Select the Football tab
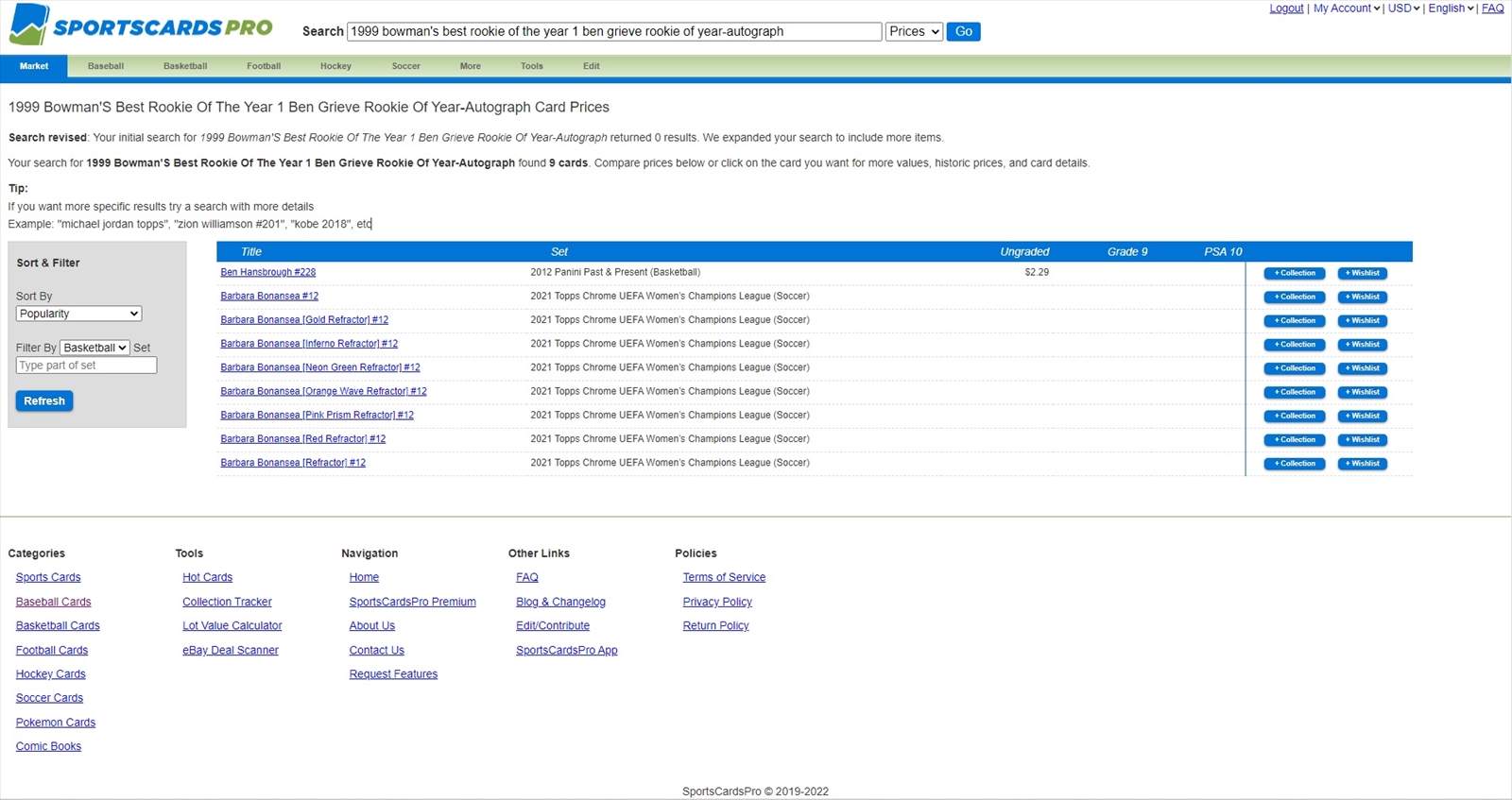 click(x=264, y=66)
